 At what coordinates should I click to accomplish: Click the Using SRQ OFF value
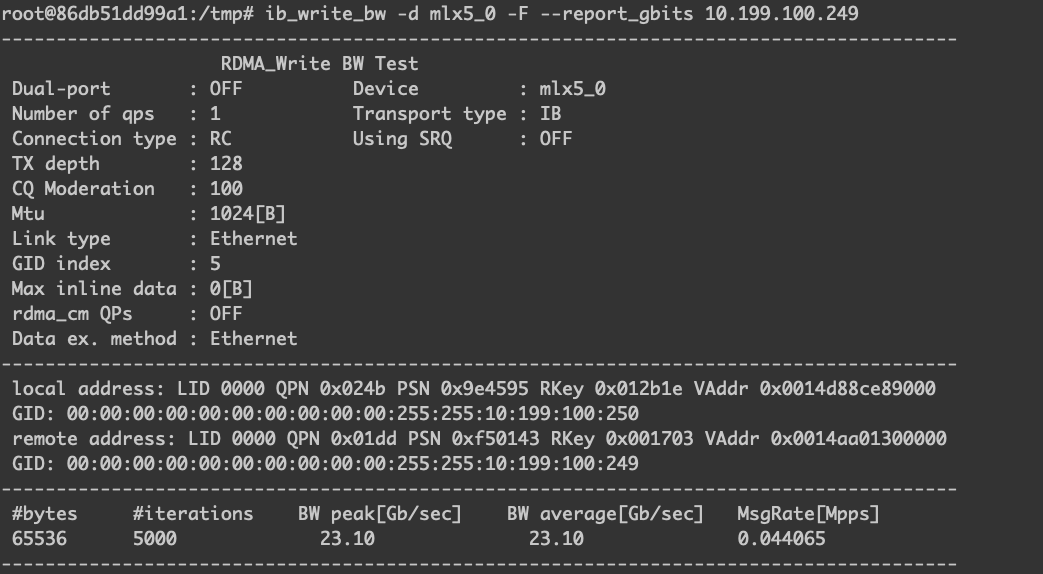pyautogui.click(x=556, y=139)
